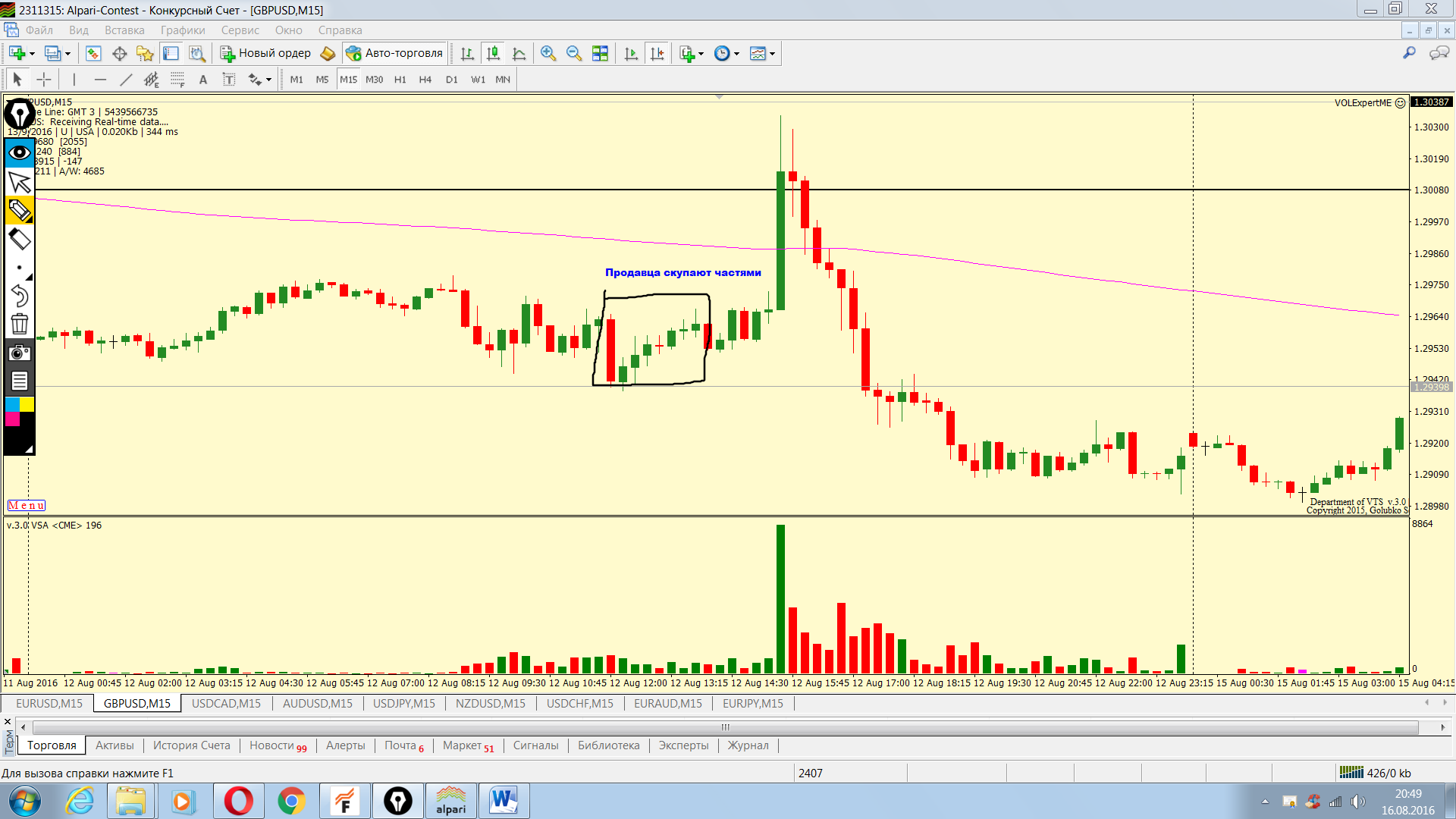The image size is (1456, 819).
Task: Switch to the EURUSD,M15 chart tab
Action: click(49, 703)
